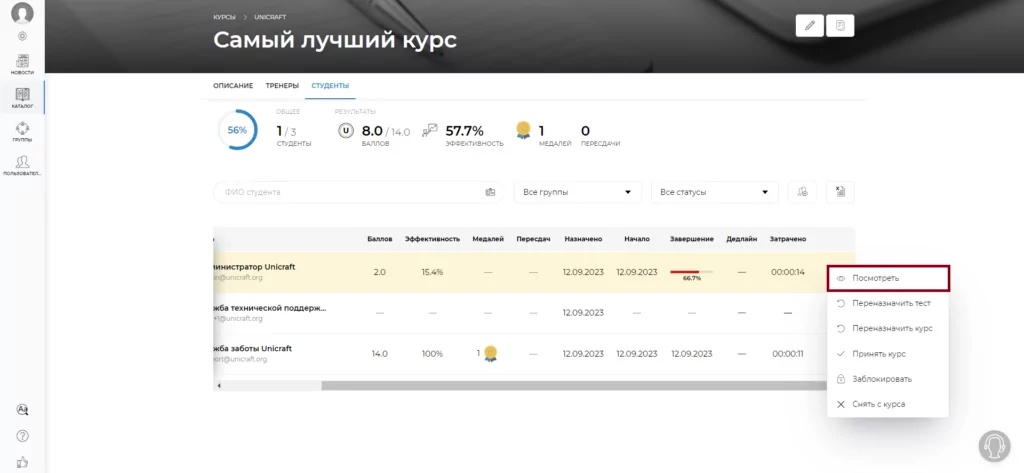Choose Переназначить курс in context menu
This screenshot has height=473, width=1024.
[888, 329]
